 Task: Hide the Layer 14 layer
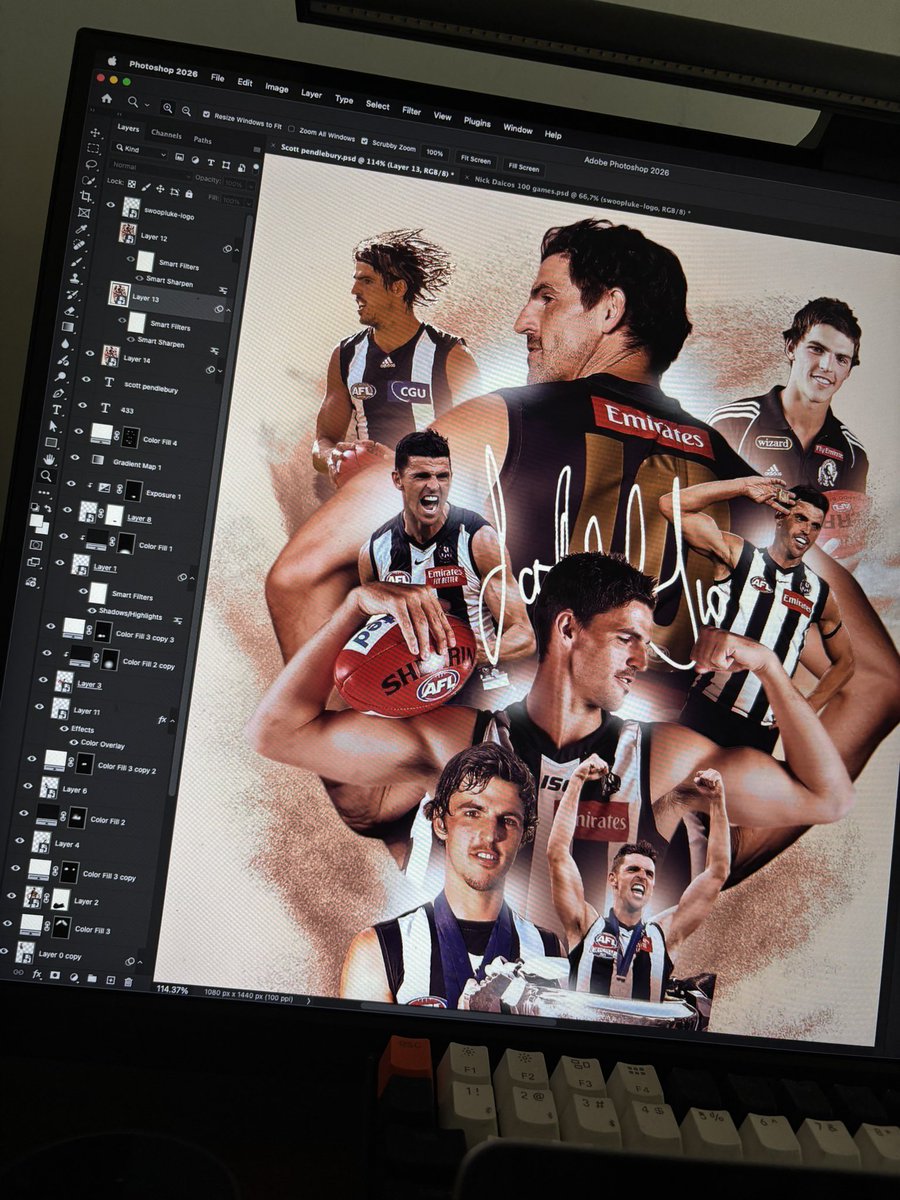(90, 353)
